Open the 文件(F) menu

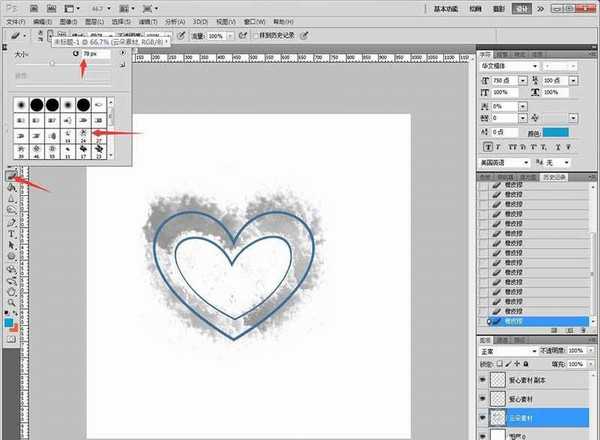14,20
